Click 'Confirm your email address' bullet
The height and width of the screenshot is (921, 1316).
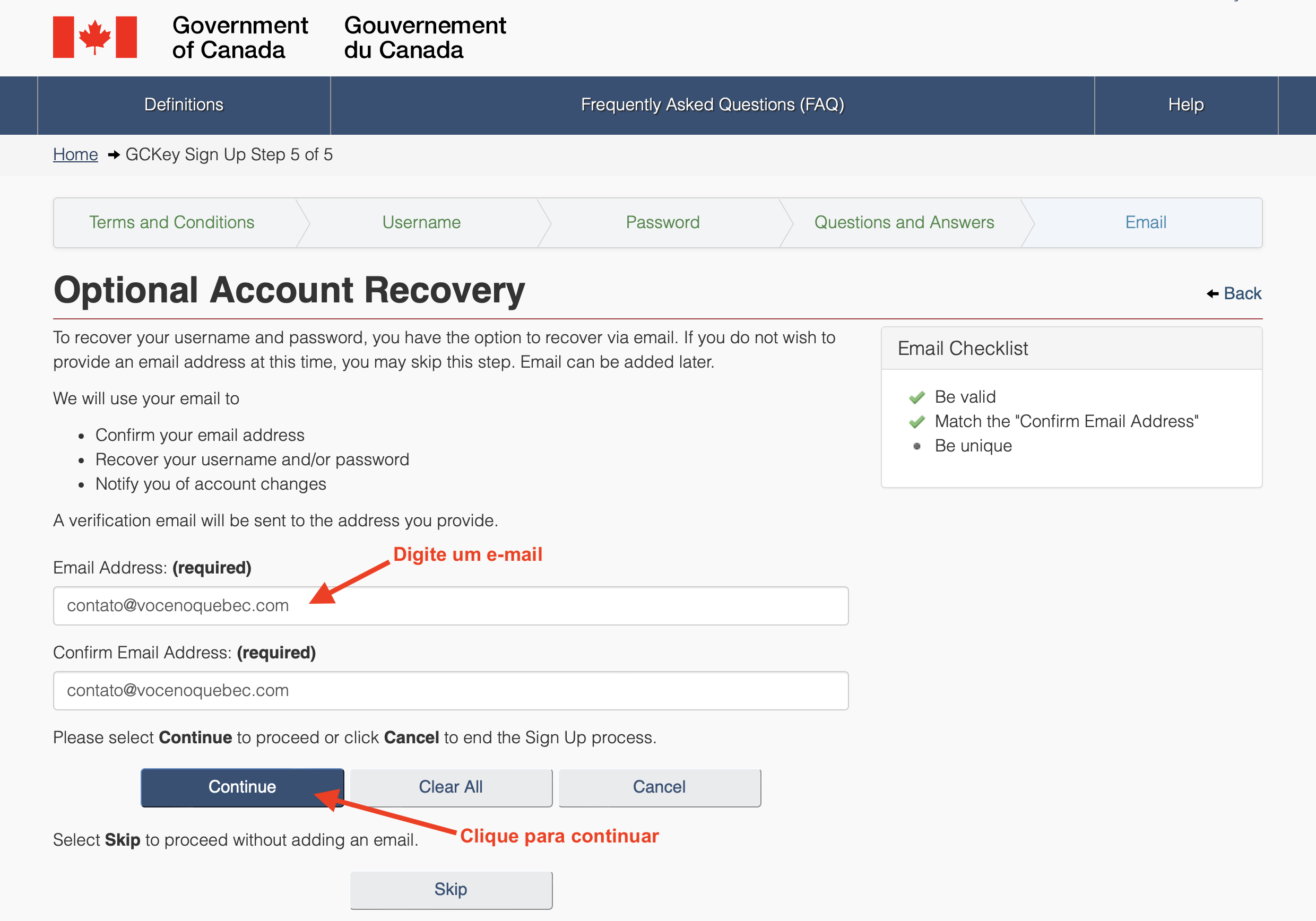pos(200,436)
